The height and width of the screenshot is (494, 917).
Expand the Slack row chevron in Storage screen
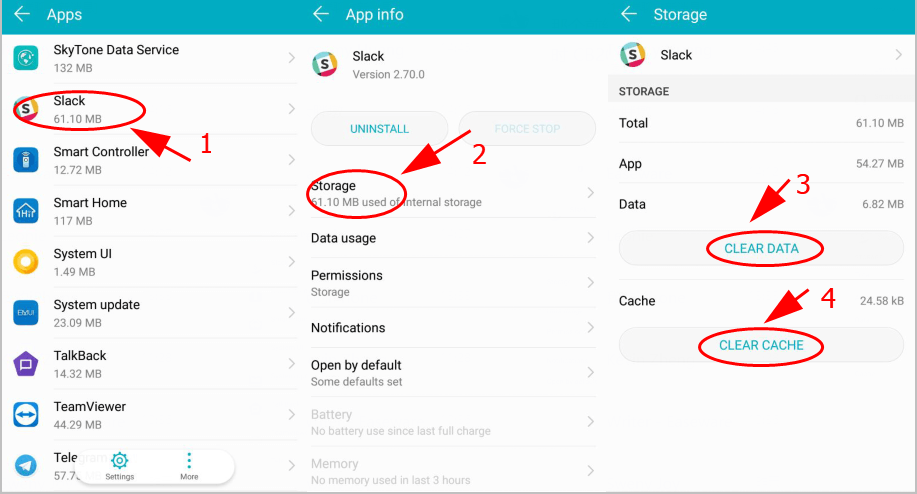(898, 55)
